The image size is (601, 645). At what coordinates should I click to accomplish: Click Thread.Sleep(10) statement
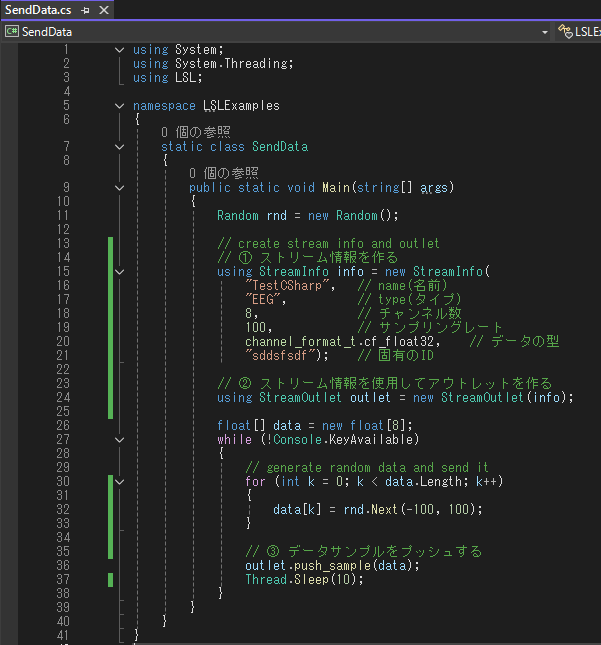304,579
